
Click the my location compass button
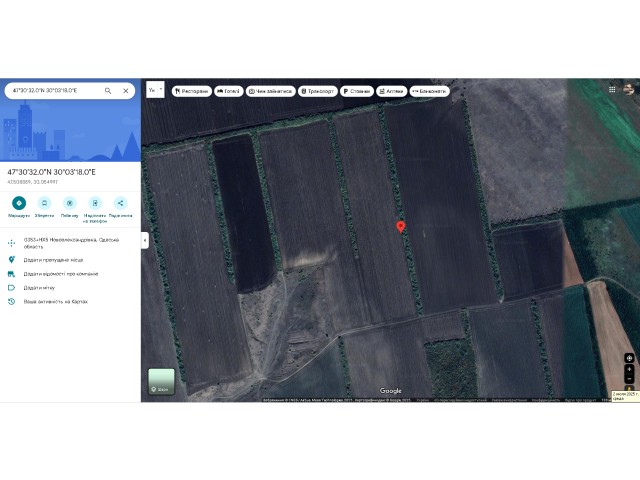pyautogui.click(x=629, y=358)
